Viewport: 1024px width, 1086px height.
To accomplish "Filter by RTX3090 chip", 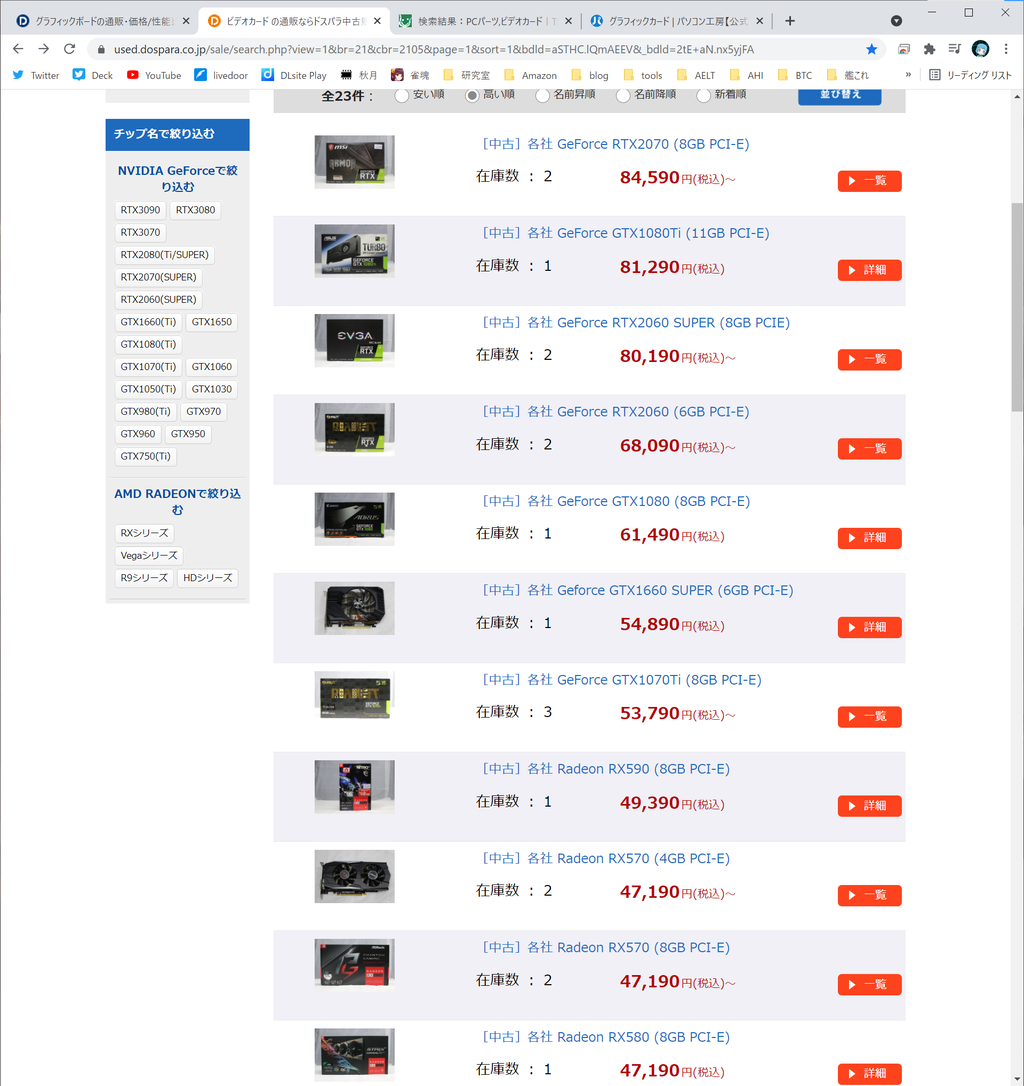I will click(140, 210).
